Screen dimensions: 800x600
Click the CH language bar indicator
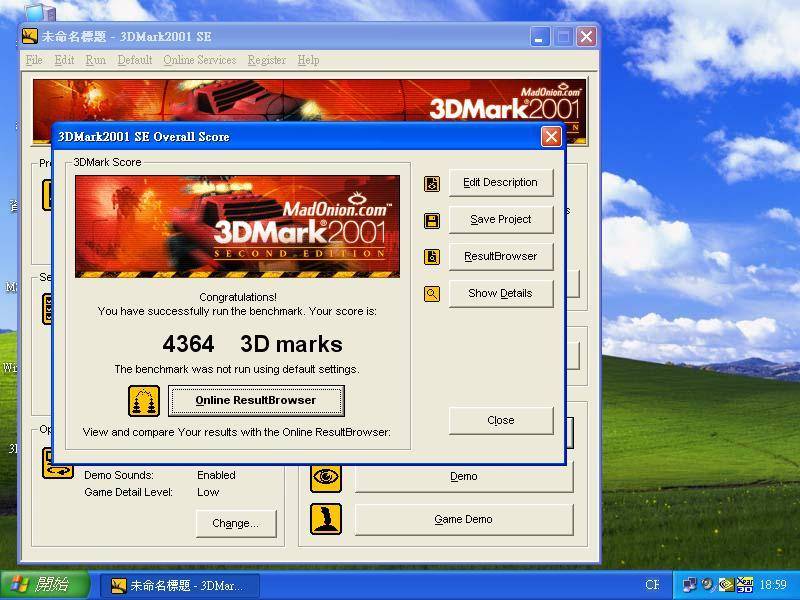(652, 585)
